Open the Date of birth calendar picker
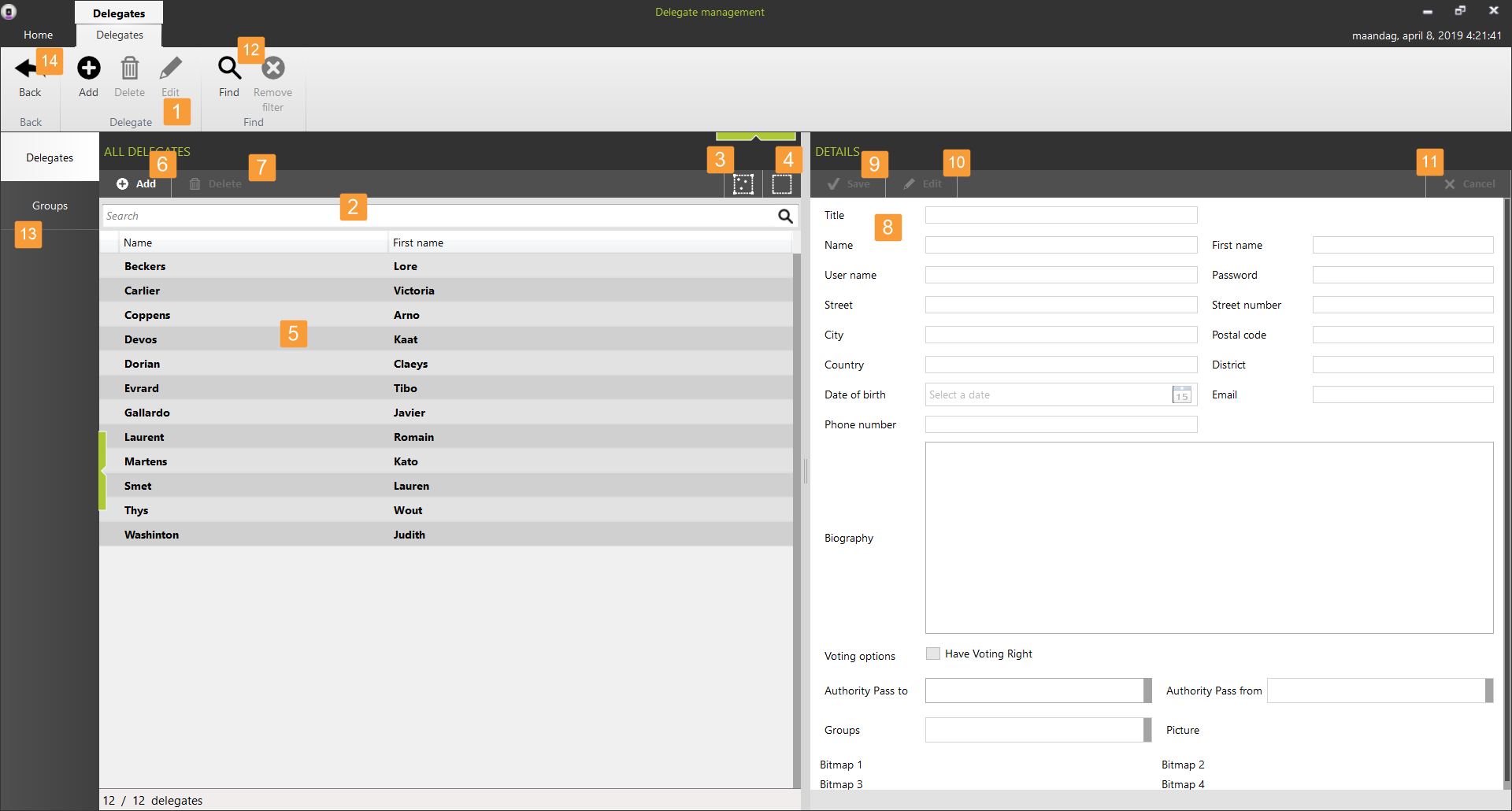The image size is (1512, 811). pos(1181,395)
